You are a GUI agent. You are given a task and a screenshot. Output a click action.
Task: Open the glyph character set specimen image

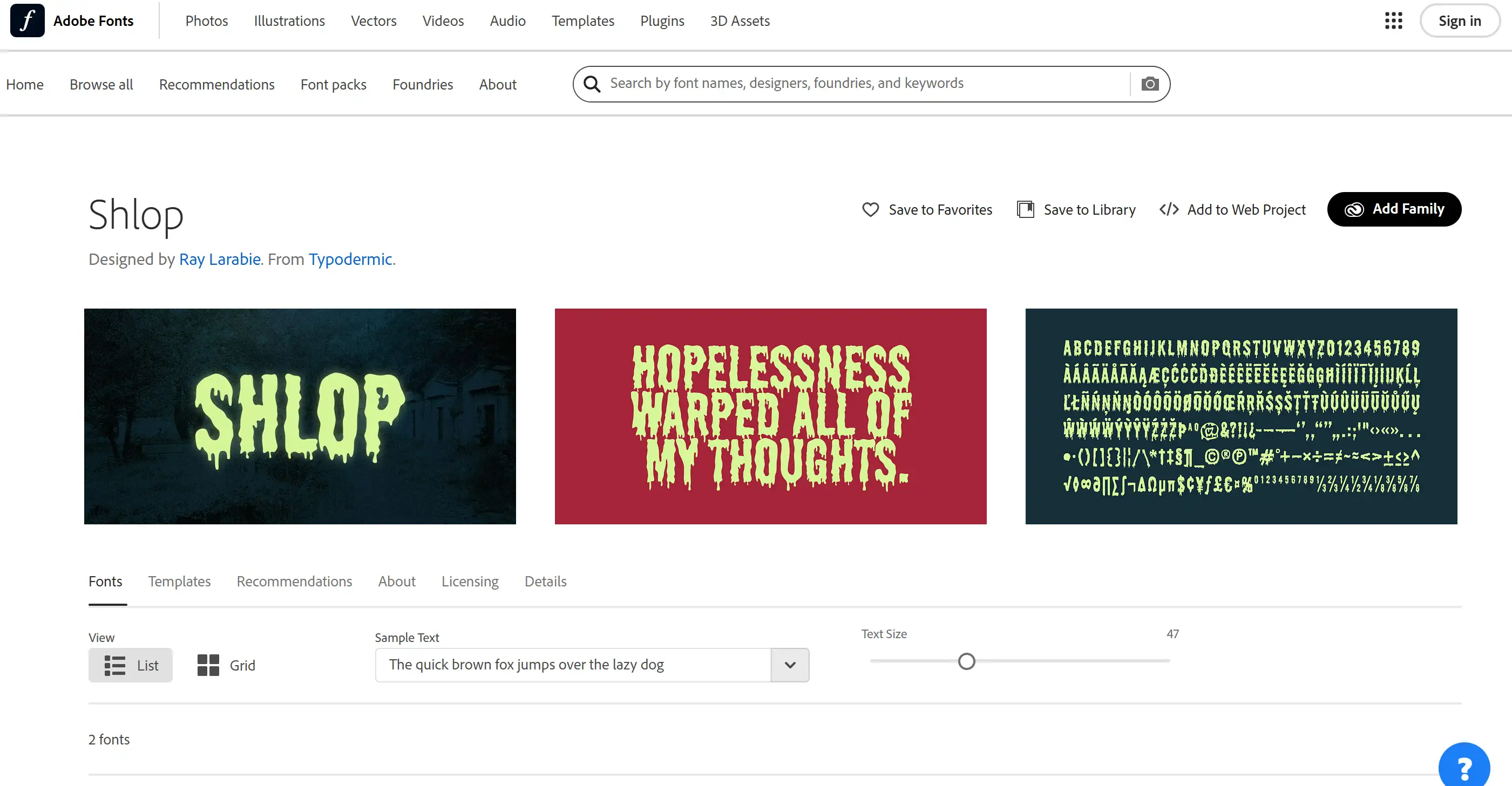click(x=1242, y=416)
